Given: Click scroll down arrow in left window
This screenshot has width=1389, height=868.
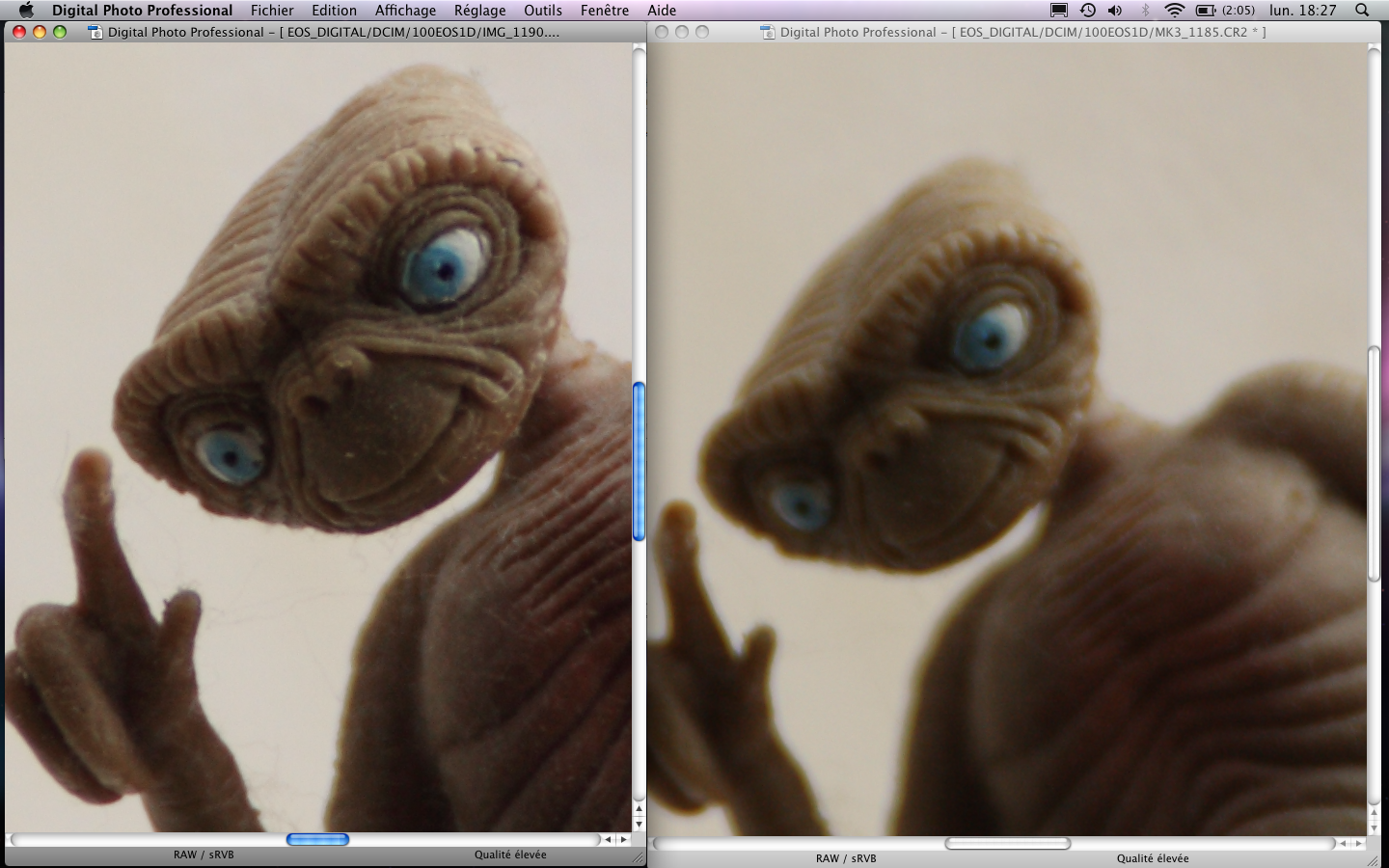Looking at the screenshot, I should point(639,825).
